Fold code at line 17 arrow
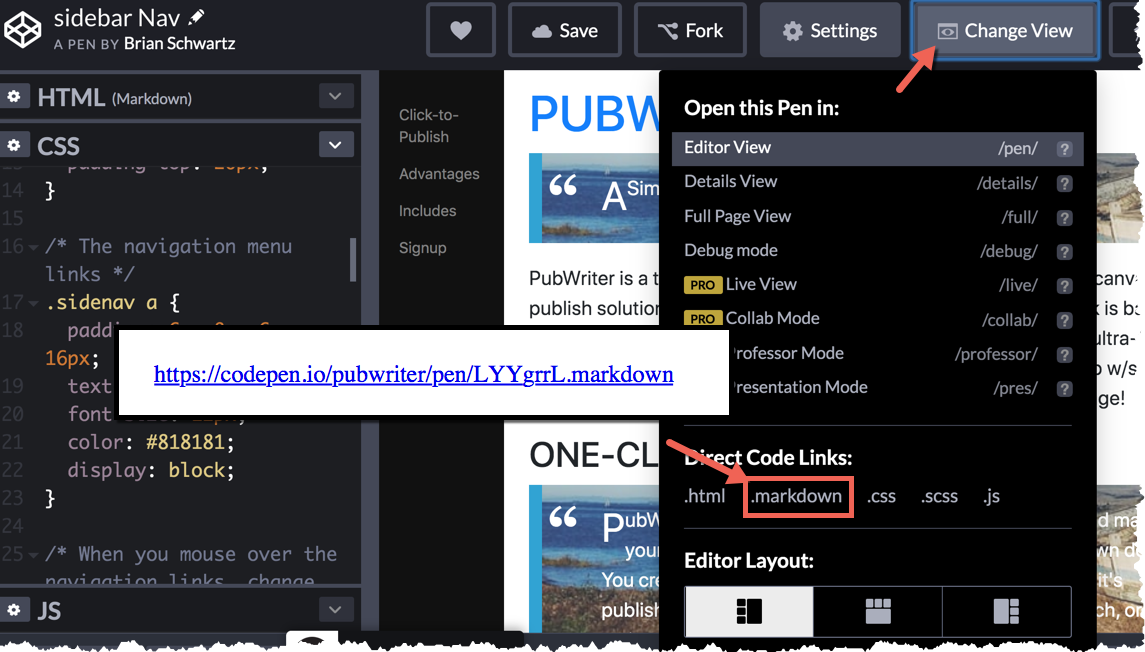Screen dimensions: 1145x652 (34, 303)
